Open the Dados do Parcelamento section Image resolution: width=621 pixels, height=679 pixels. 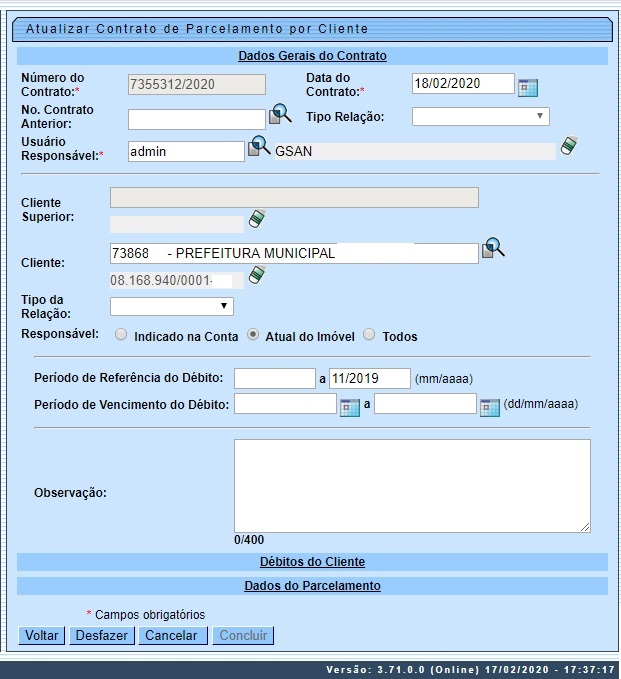click(x=312, y=586)
